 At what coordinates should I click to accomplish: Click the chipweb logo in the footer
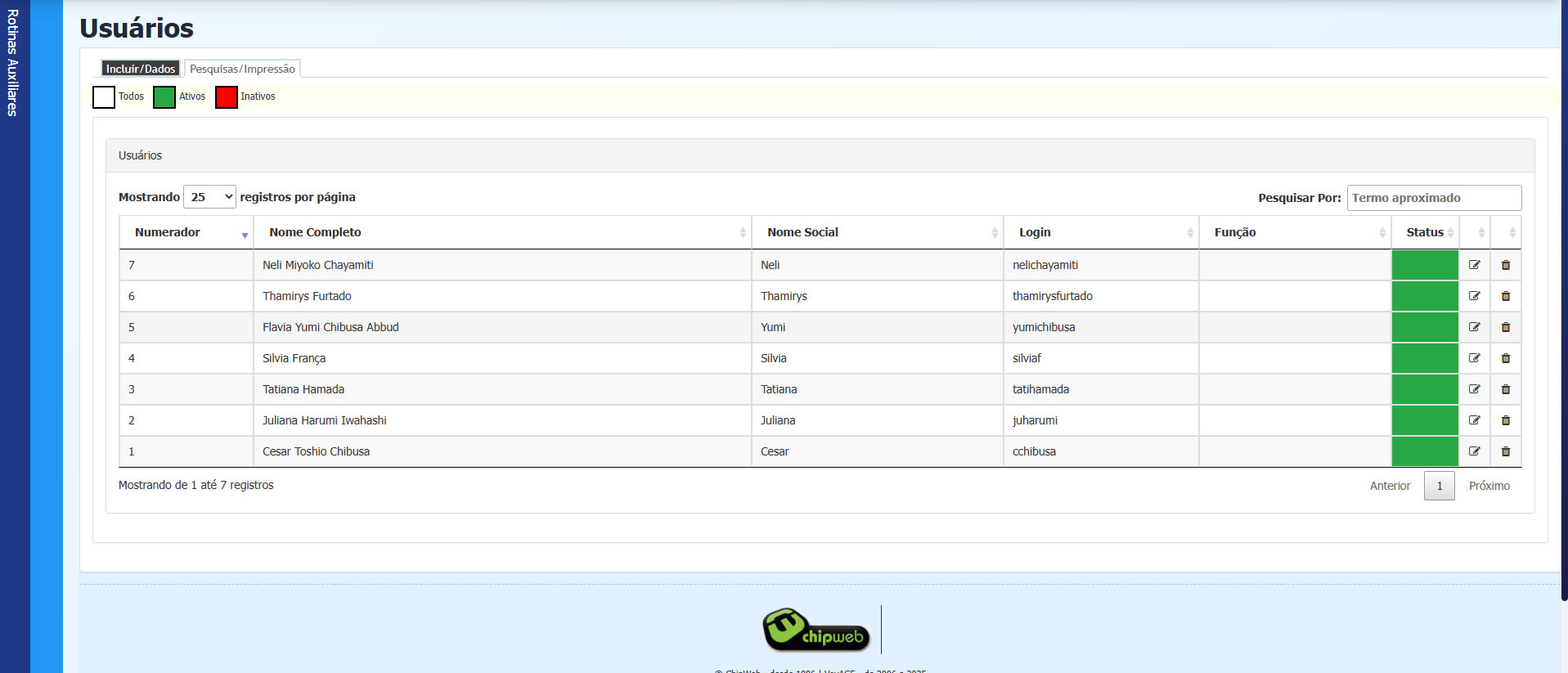coord(815,630)
